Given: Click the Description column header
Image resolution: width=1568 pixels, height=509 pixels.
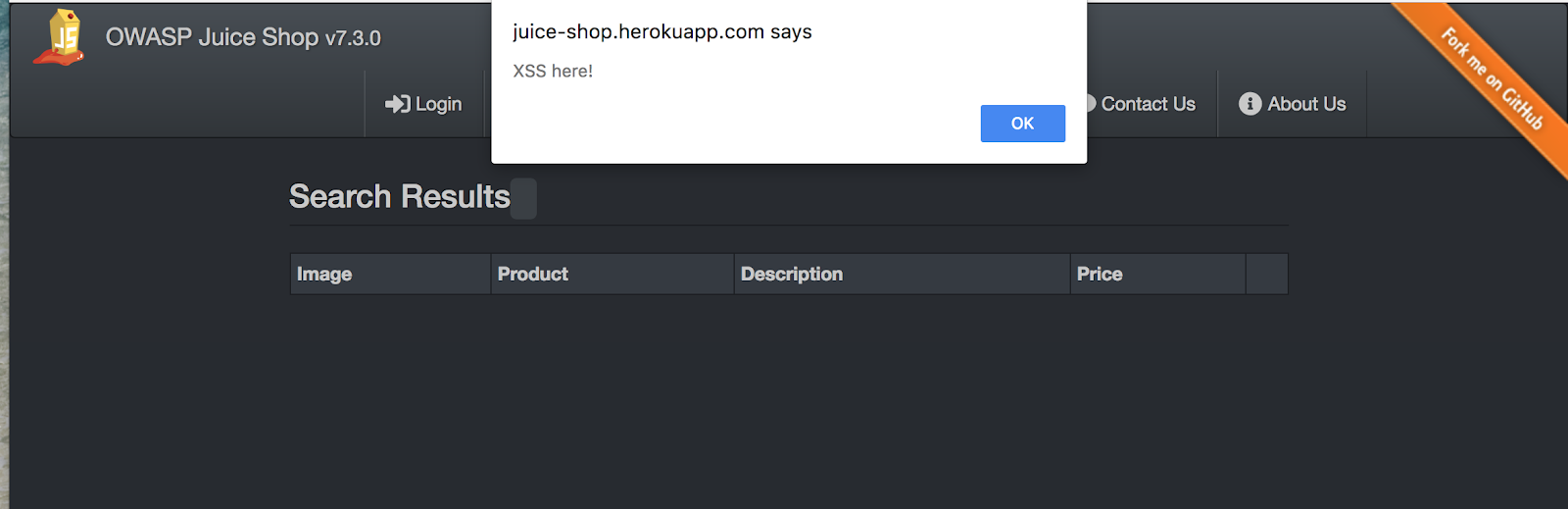Looking at the screenshot, I should (791, 275).
